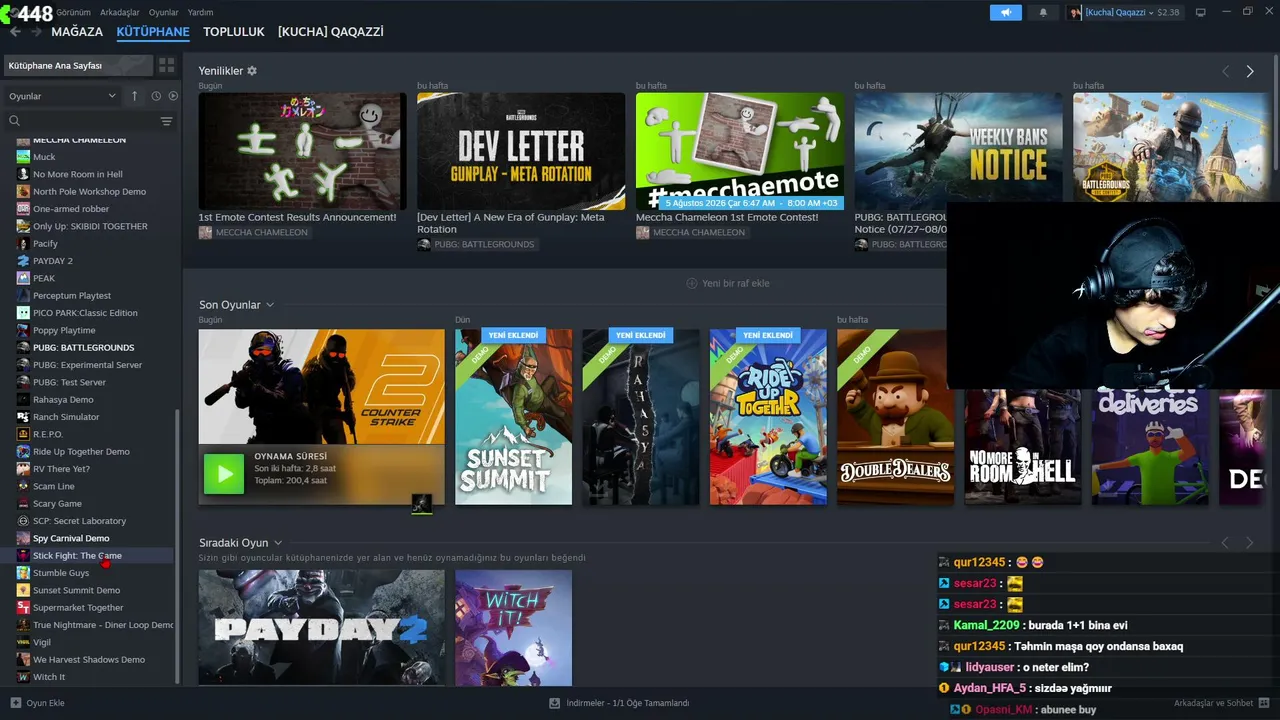Click the Ranch Simulator icon in the sidebar
The height and width of the screenshot is (720, 1280).
pos(23,417)
